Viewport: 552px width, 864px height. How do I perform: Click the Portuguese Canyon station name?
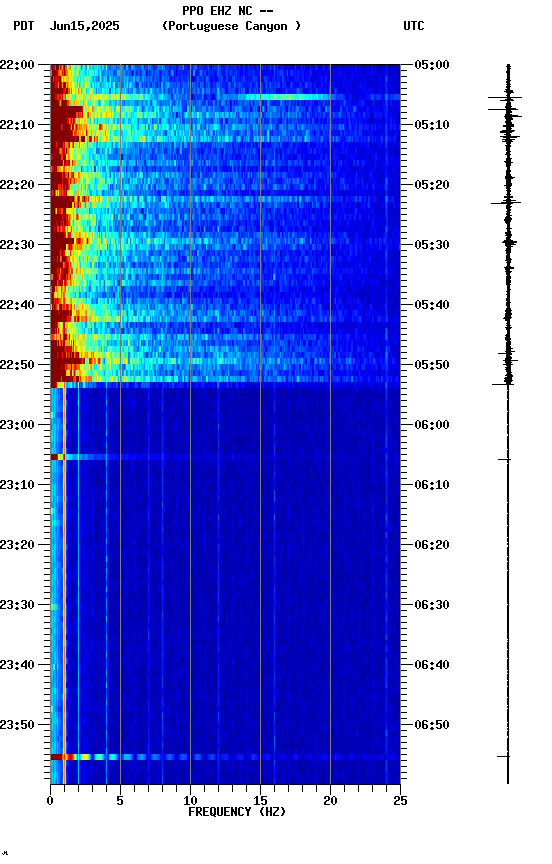[231, 26]
